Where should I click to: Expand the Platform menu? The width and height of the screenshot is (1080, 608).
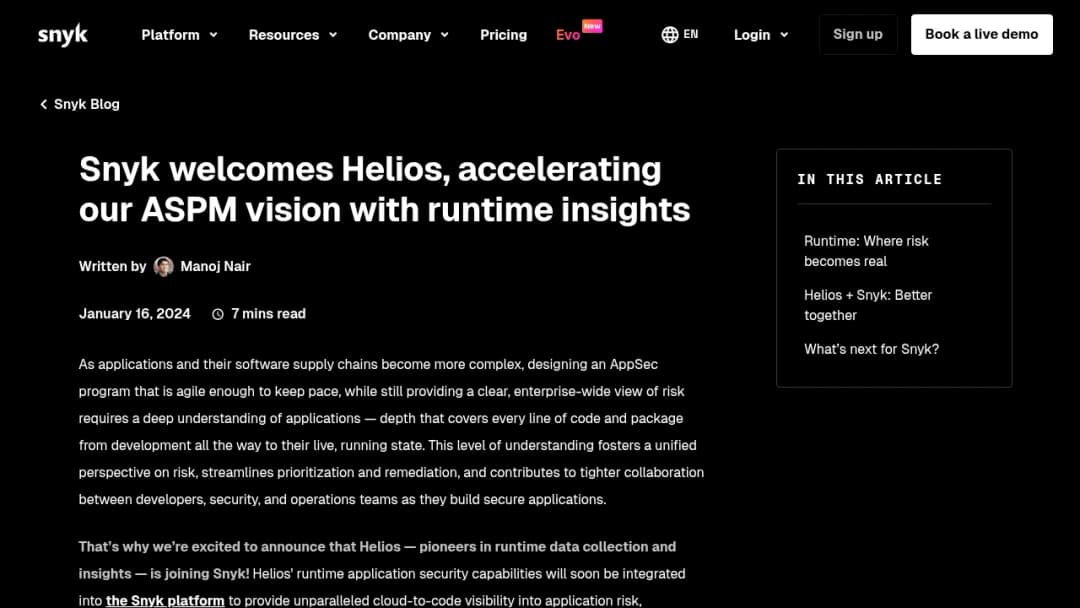[179, 34]
